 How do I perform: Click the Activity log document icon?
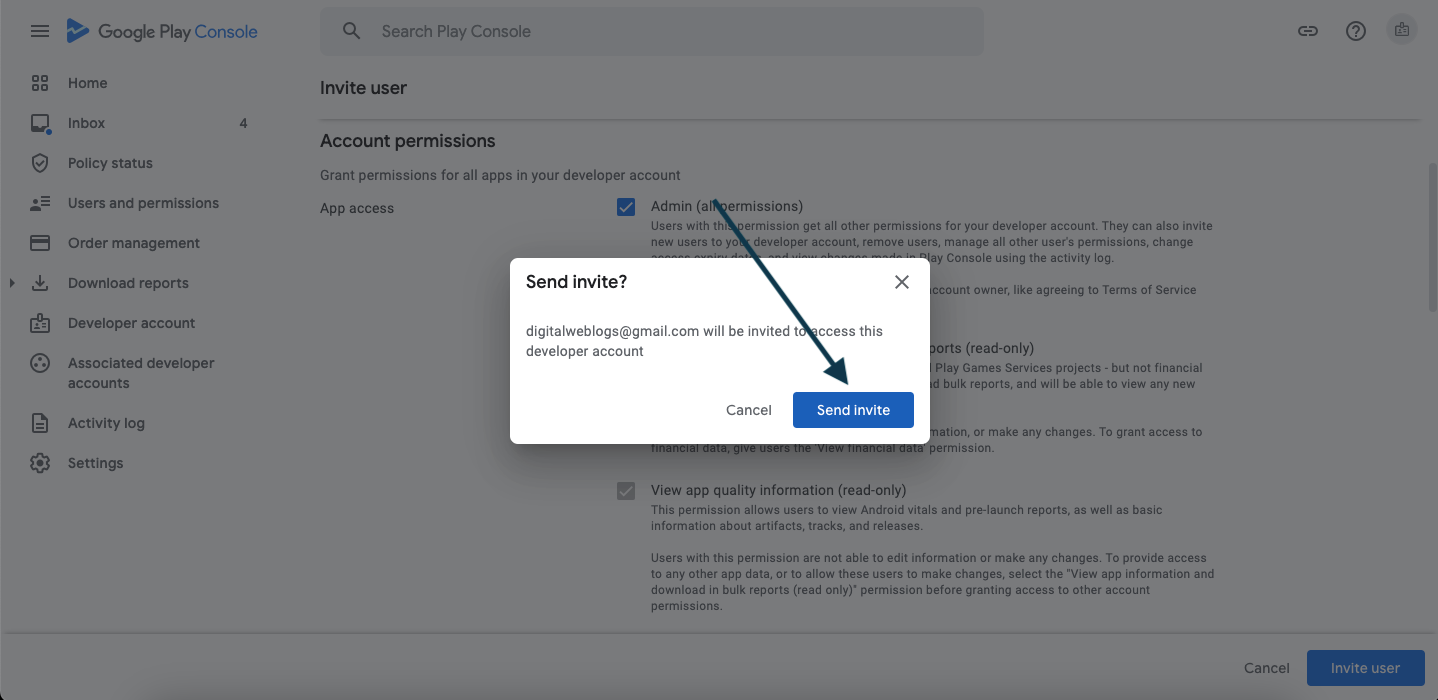point(40,423)
